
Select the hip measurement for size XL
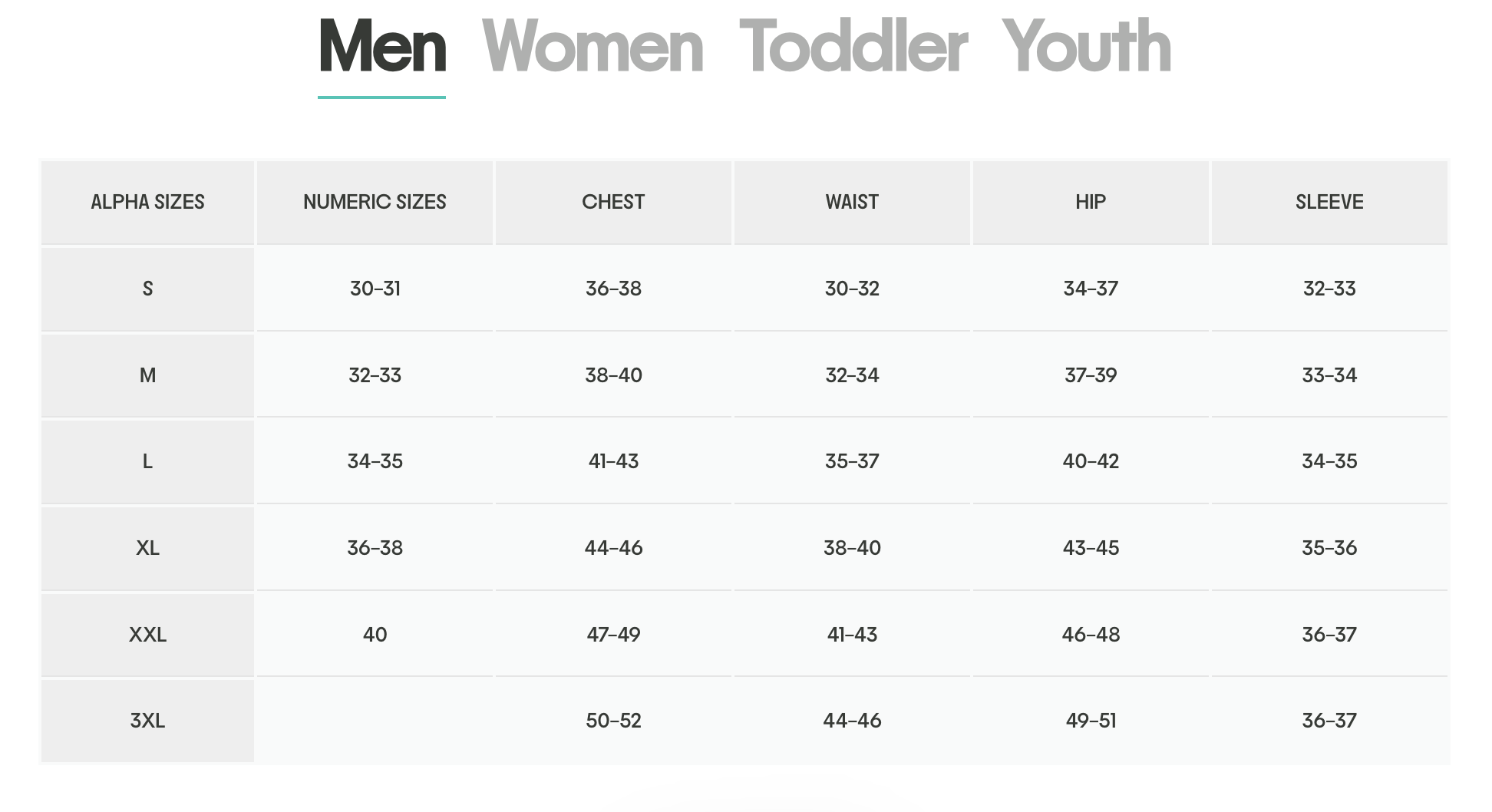[1091, 548]
